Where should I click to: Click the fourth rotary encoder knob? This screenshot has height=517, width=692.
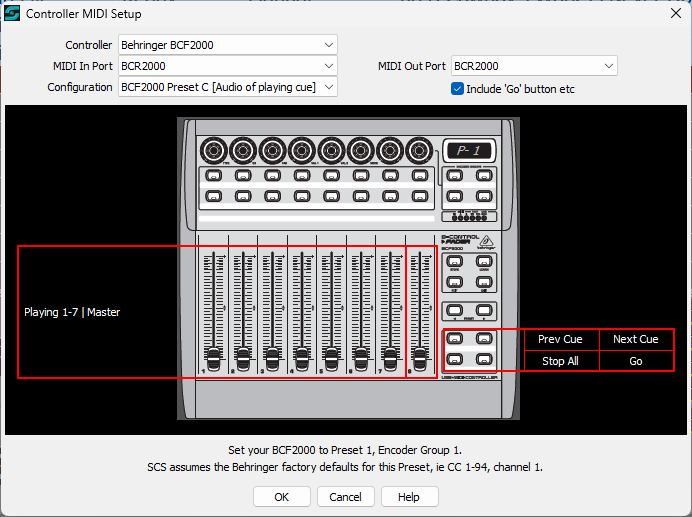point(302,151)
